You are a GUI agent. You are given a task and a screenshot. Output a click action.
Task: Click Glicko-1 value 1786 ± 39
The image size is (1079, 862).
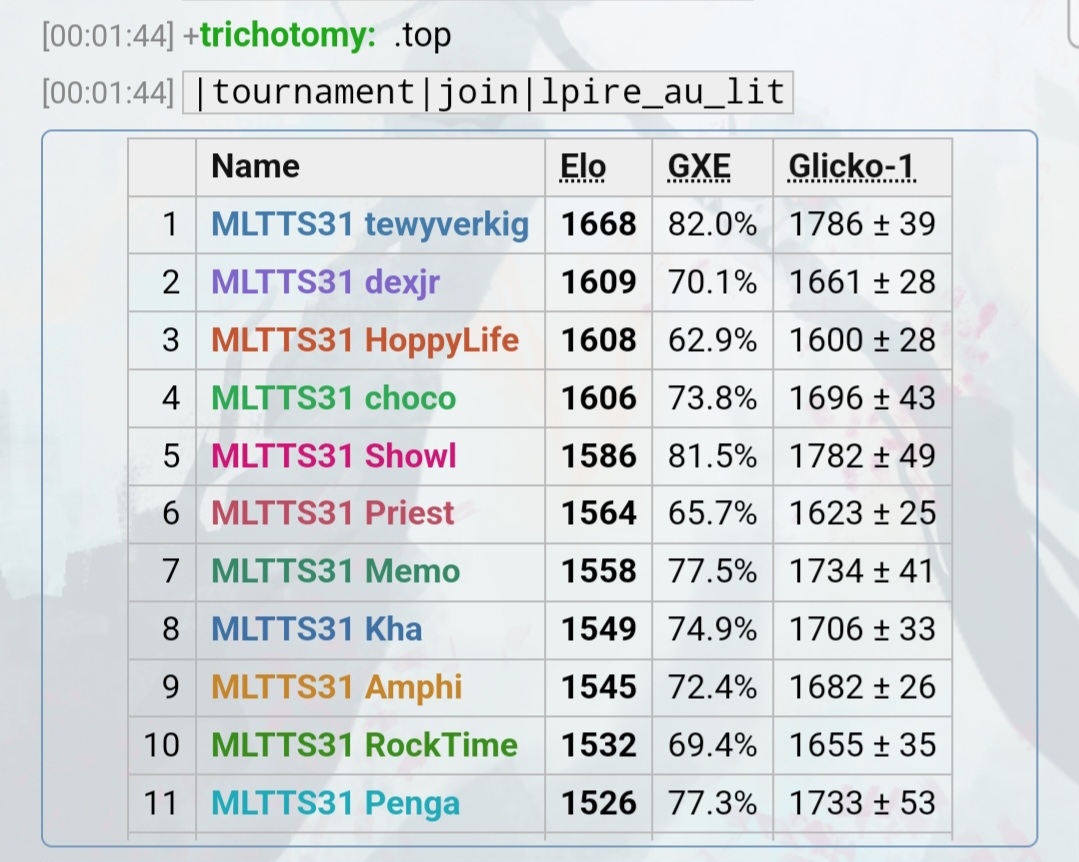(x=862, y=224)
